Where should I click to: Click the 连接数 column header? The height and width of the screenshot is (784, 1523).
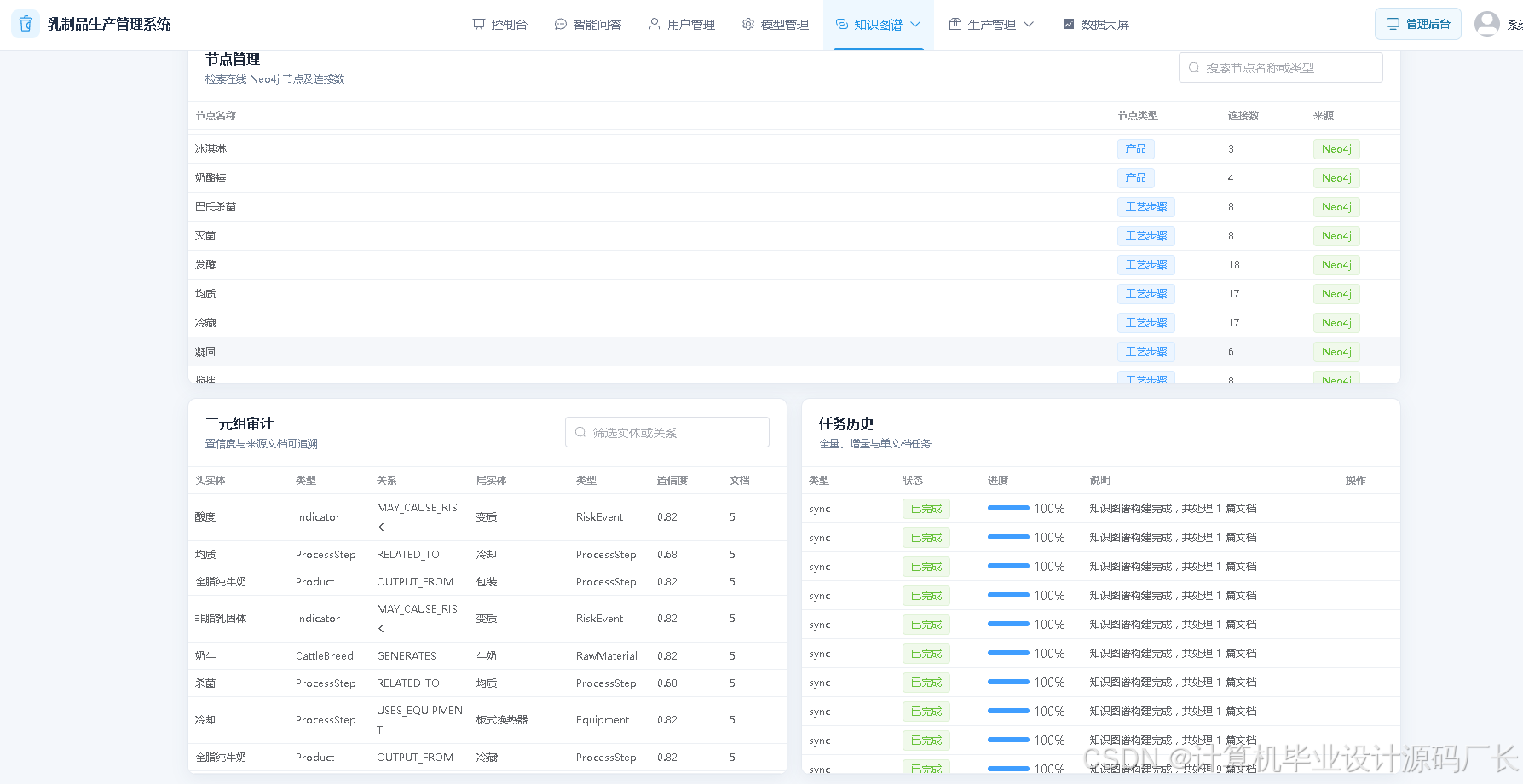pos(1243,116)
